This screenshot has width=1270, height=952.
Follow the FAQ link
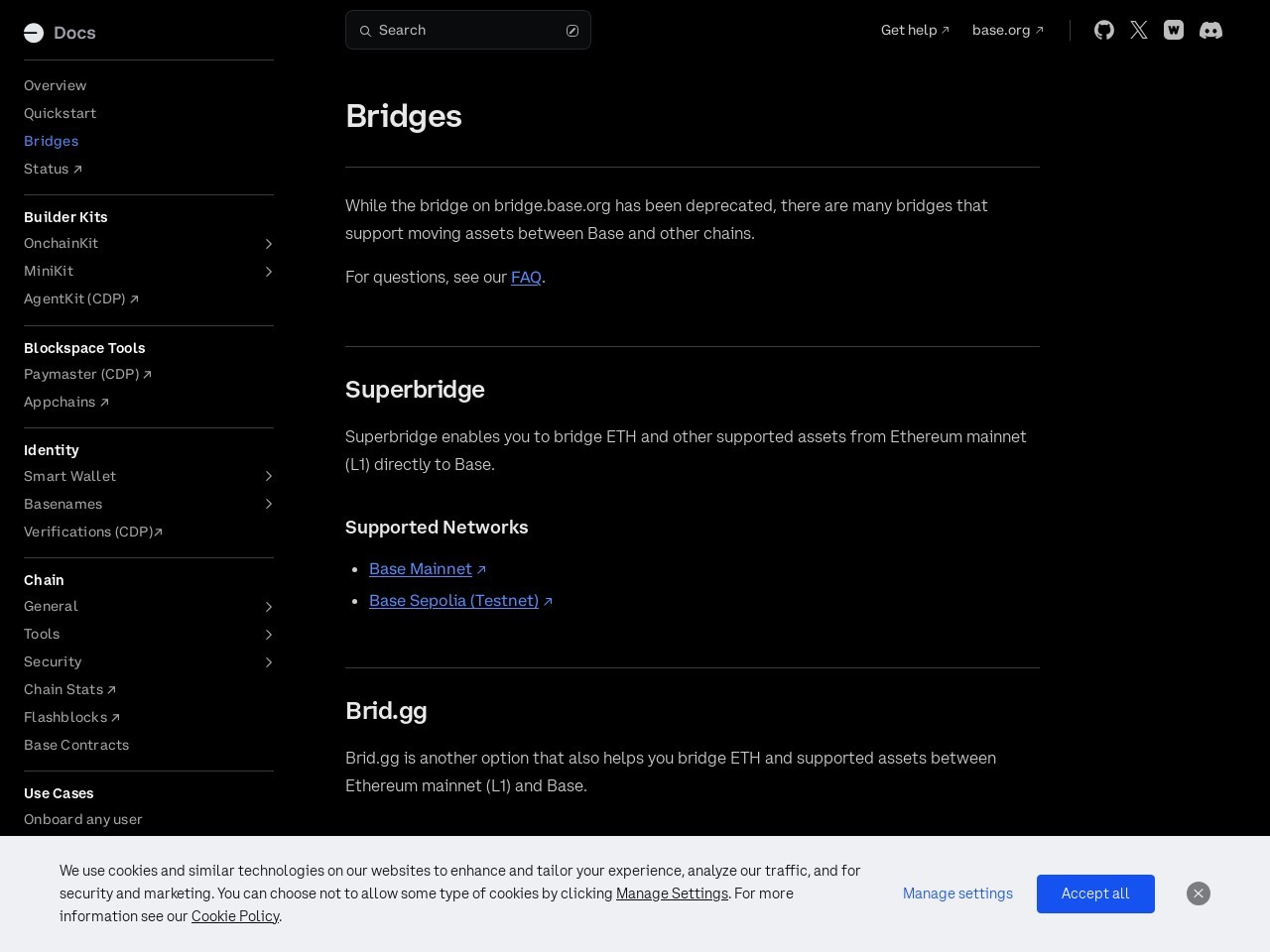click(x=526, y=278)
